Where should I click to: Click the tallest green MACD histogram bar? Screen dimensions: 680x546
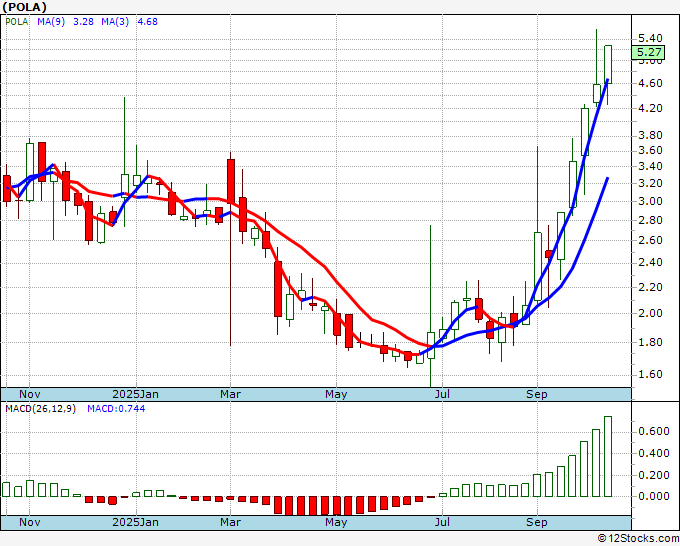607,456
